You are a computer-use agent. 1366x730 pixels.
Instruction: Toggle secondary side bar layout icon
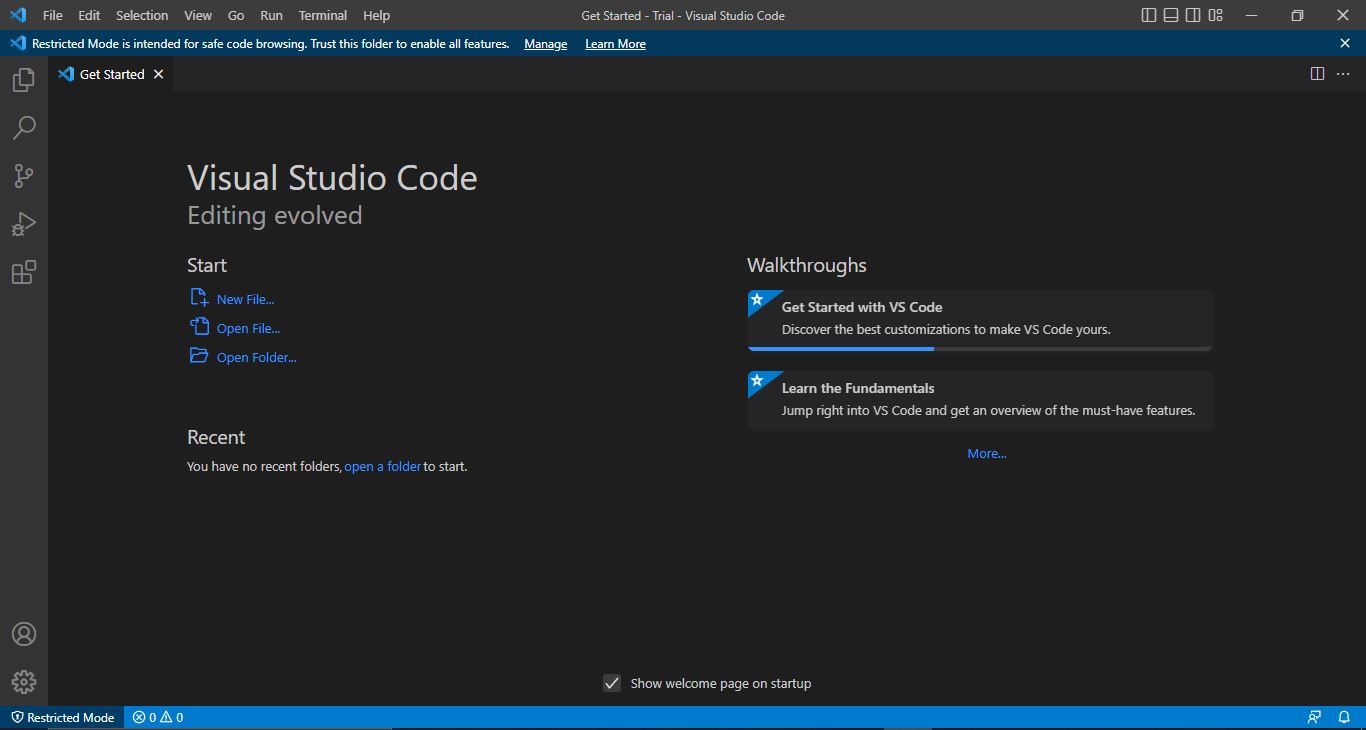[1193, 15]
